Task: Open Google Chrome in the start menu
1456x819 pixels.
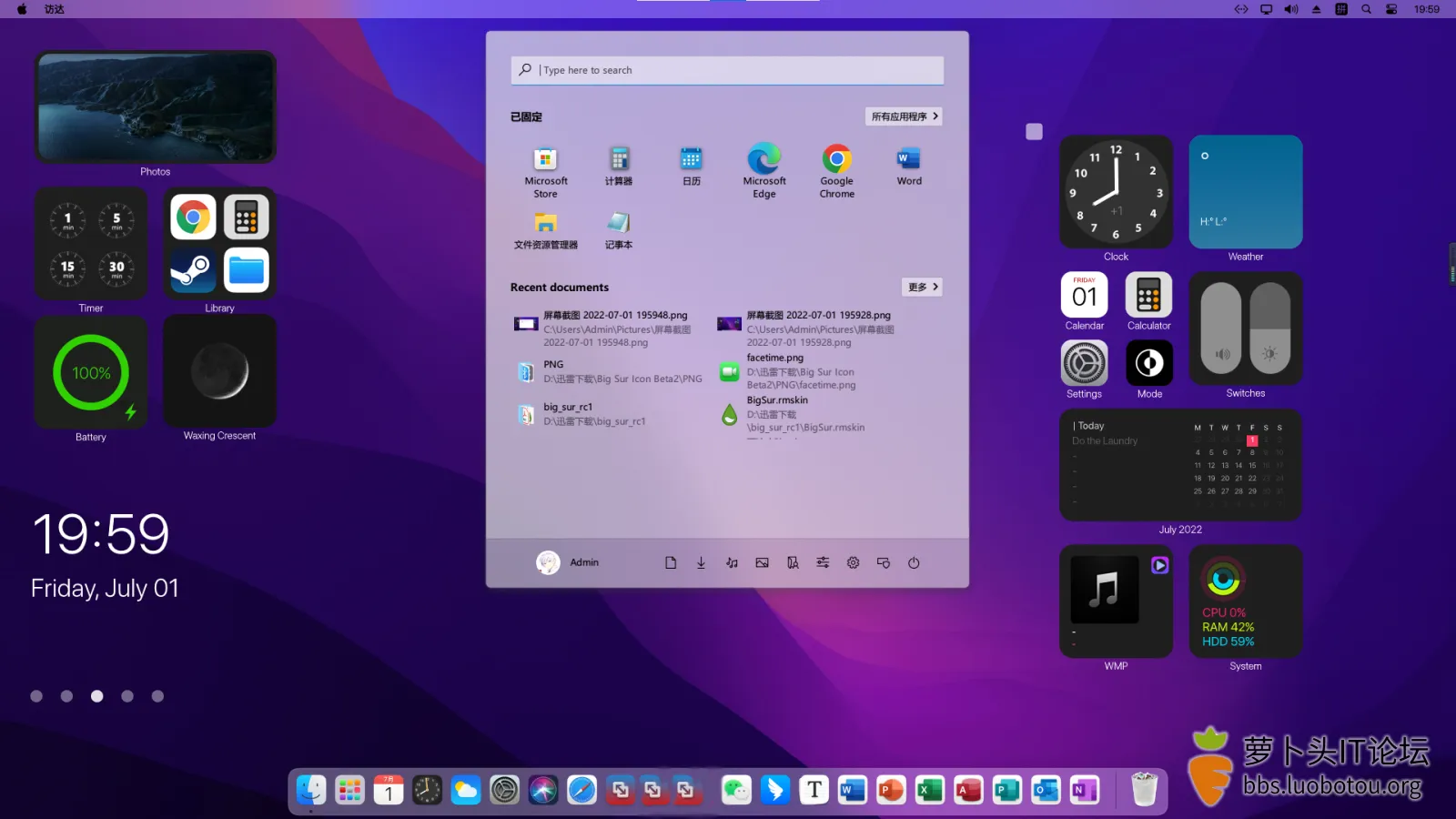Action: pos(837,172)
